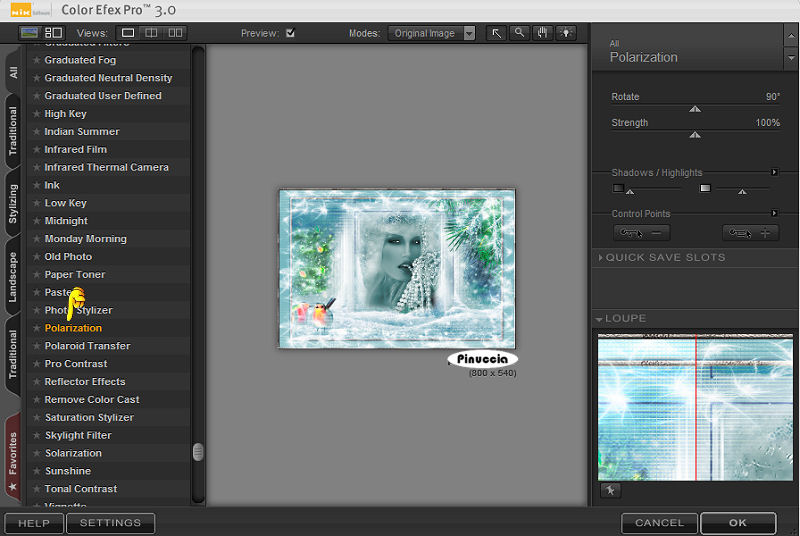
Task: Star Indian Summer as favorite
Action: (37, 132)
